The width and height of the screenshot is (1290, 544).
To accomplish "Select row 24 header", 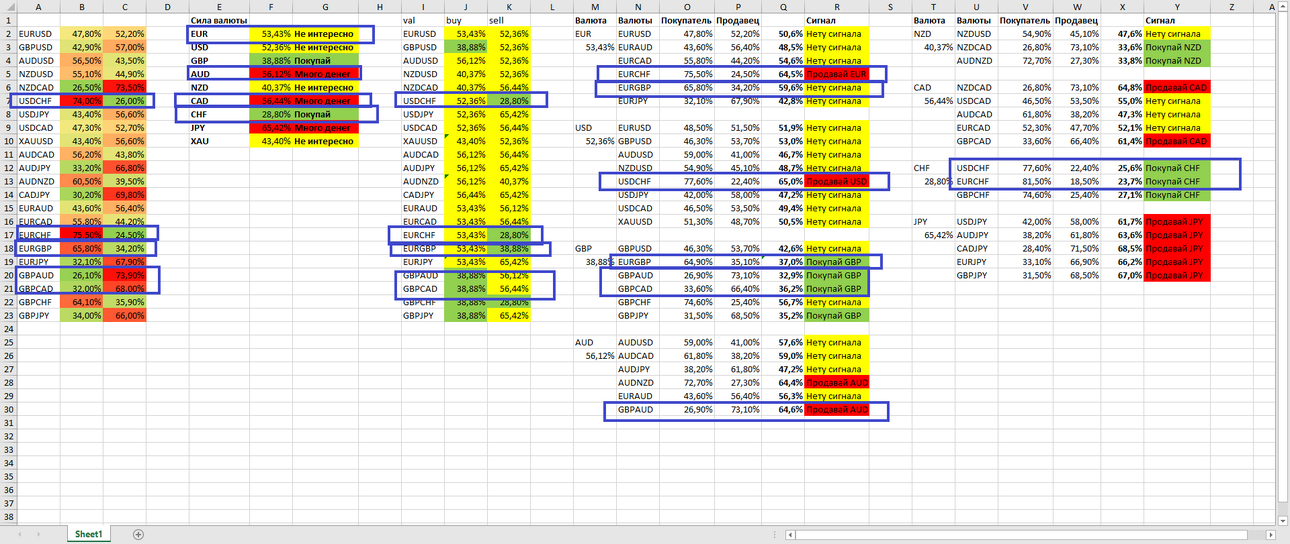I will [x=9, y=329].
